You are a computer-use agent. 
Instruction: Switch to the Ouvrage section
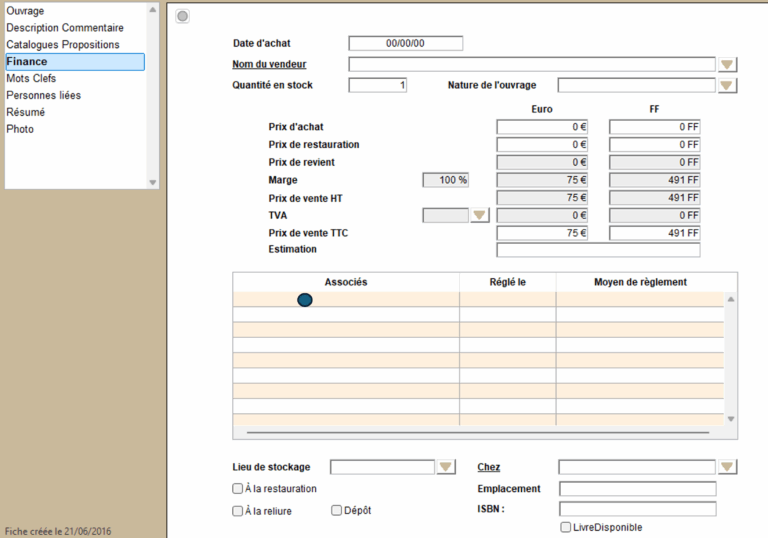click(x=25, y=11)
